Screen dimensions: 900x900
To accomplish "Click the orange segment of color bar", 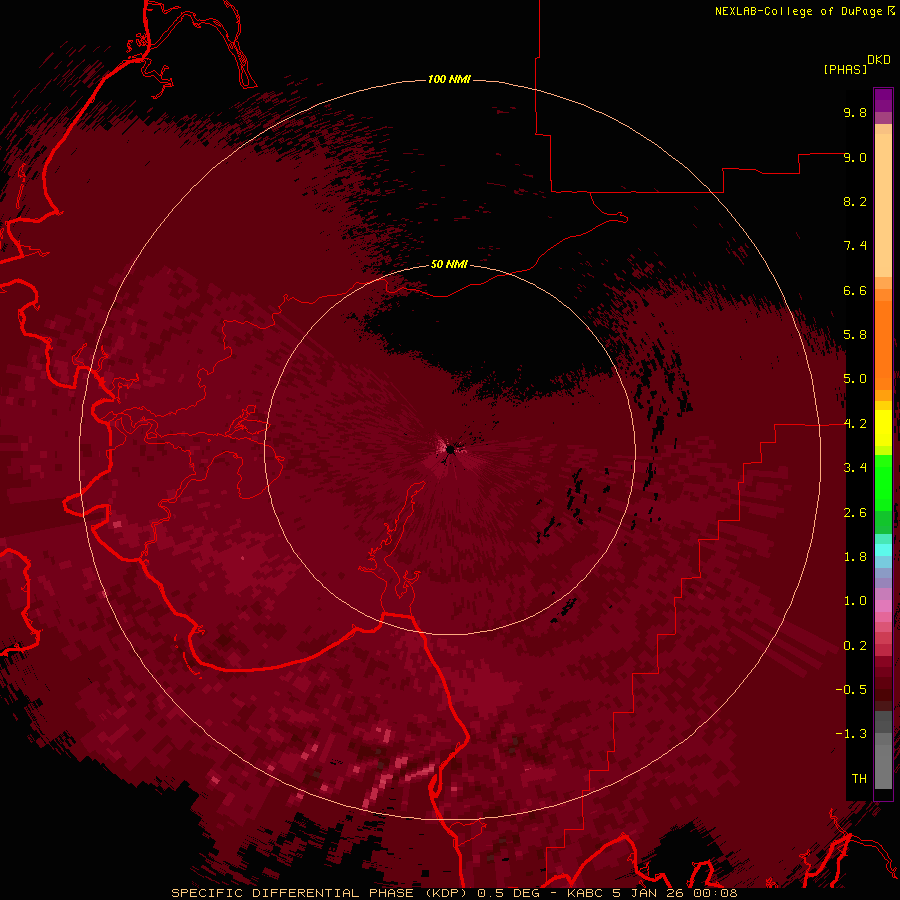I will pos(883,344).
